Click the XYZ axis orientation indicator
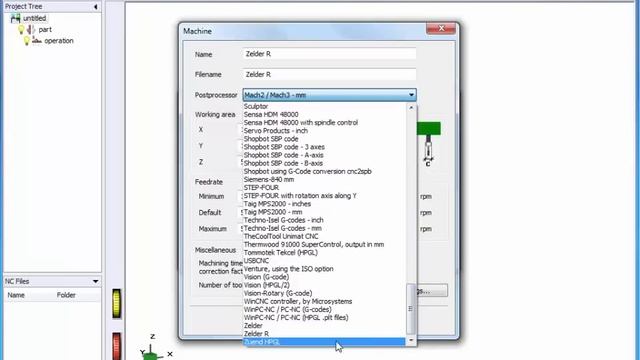 [155, 348]
